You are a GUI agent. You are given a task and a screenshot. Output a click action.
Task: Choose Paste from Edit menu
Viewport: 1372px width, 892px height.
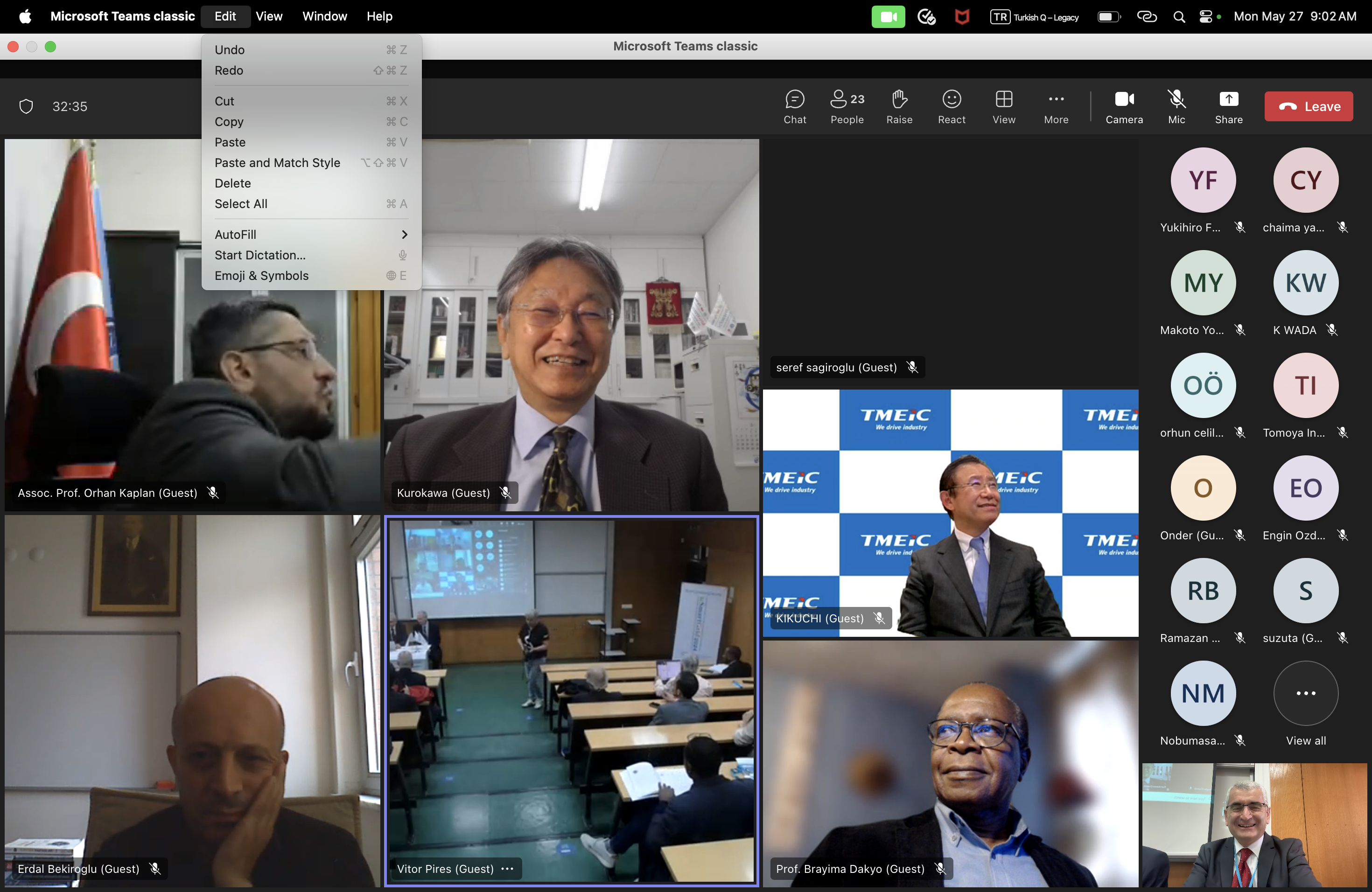pyautogui.click(x=311, y=142)
